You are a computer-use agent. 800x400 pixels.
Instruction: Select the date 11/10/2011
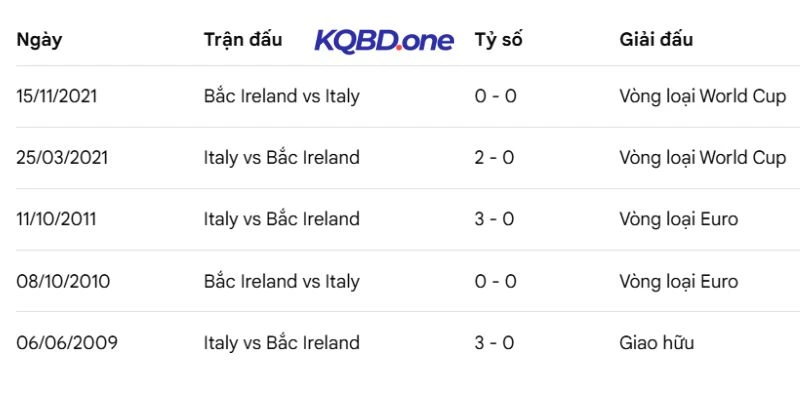[x=57, y=219]
